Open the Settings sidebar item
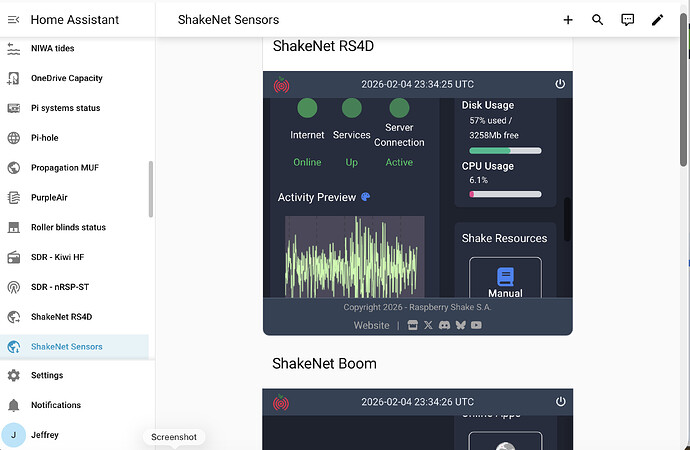Viewport: 690px width, 450px height. (46, 375)
